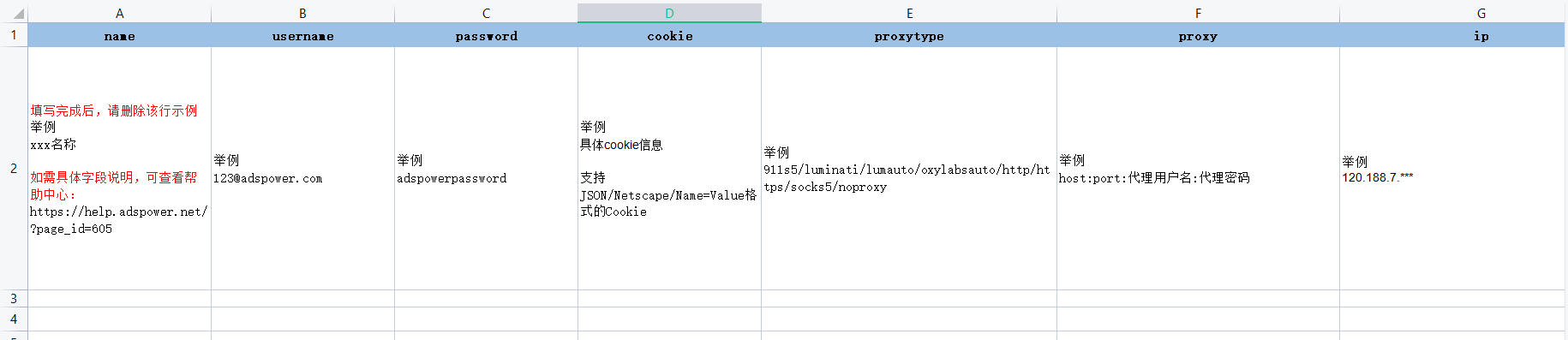The height and width of the screenshot is (340, 1568).
Task: Select cell with 123@adspower.com example
Action: pos(302,169)
